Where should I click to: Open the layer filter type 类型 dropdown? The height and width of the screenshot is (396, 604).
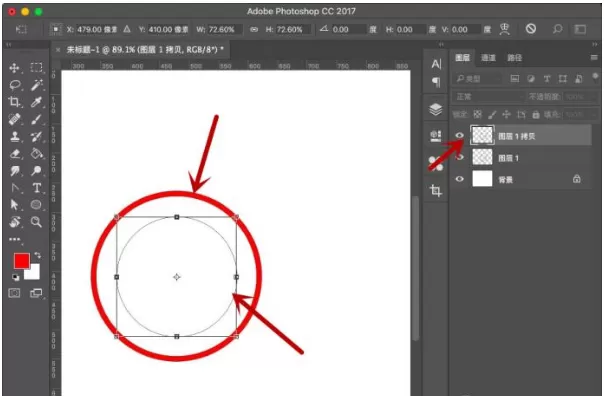(478, 79)
